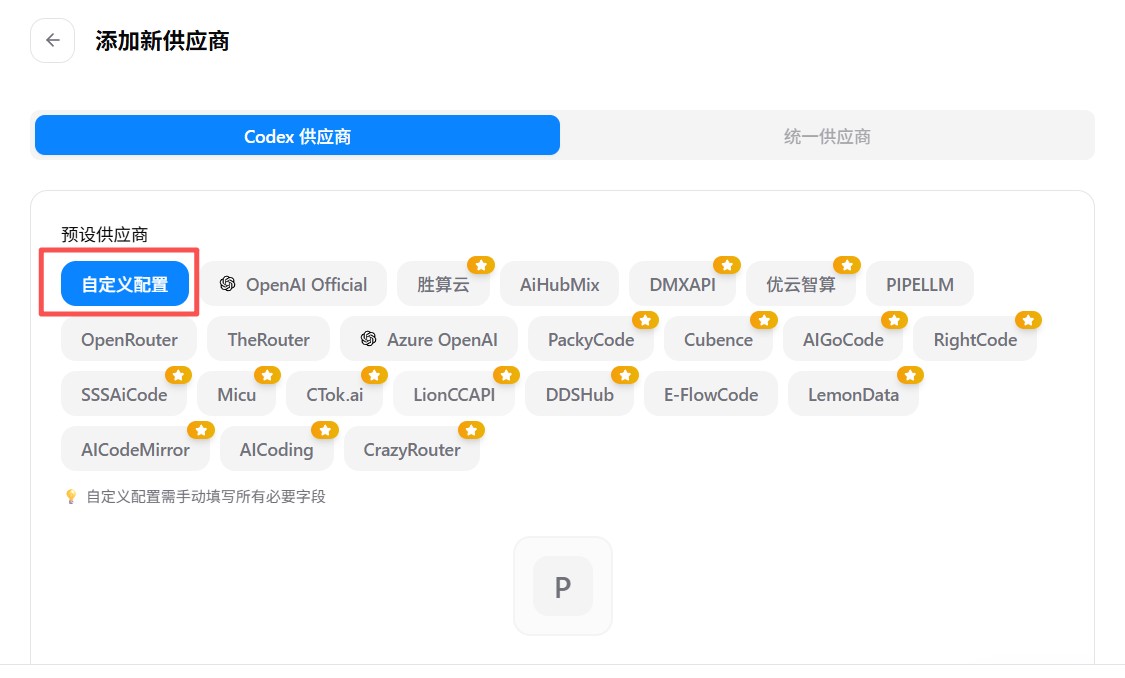Viewport: 1125px width, 678px height.
Task: Click the star badge on LemonData
Action: coord(910,375)
